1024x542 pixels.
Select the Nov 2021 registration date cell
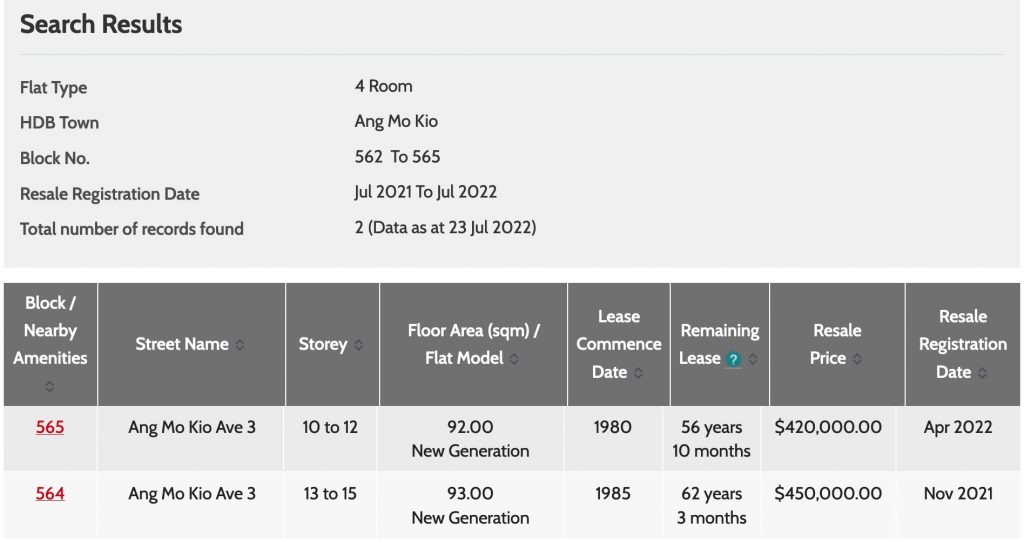[x=958, y=493]
